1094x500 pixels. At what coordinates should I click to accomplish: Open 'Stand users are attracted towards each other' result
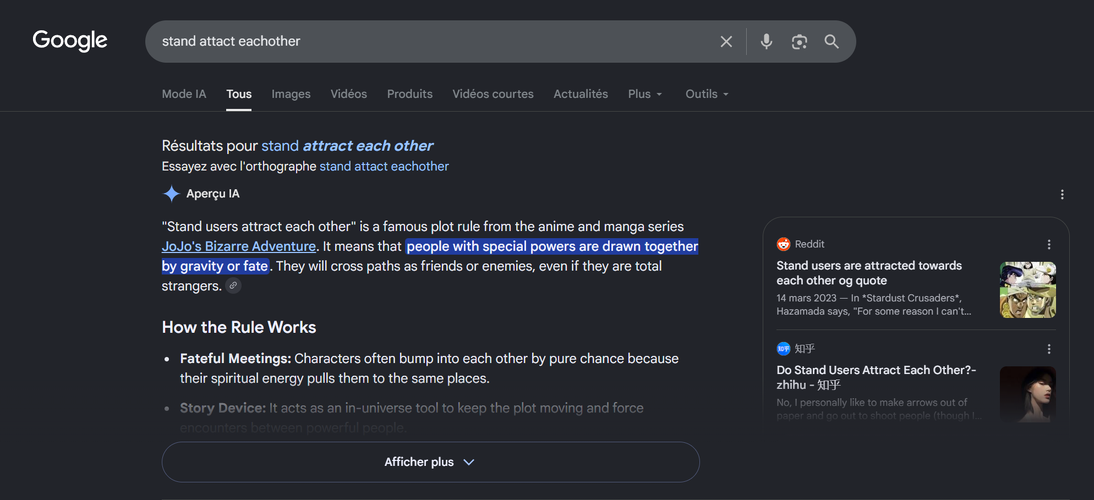[x=869, y=273]
